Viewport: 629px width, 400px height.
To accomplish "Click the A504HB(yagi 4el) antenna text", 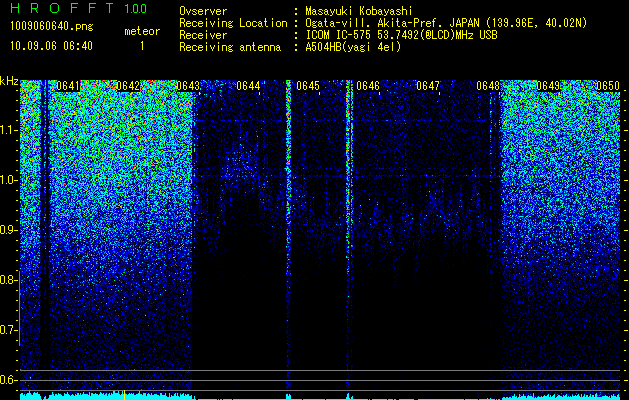I will (x=353, y=47).
